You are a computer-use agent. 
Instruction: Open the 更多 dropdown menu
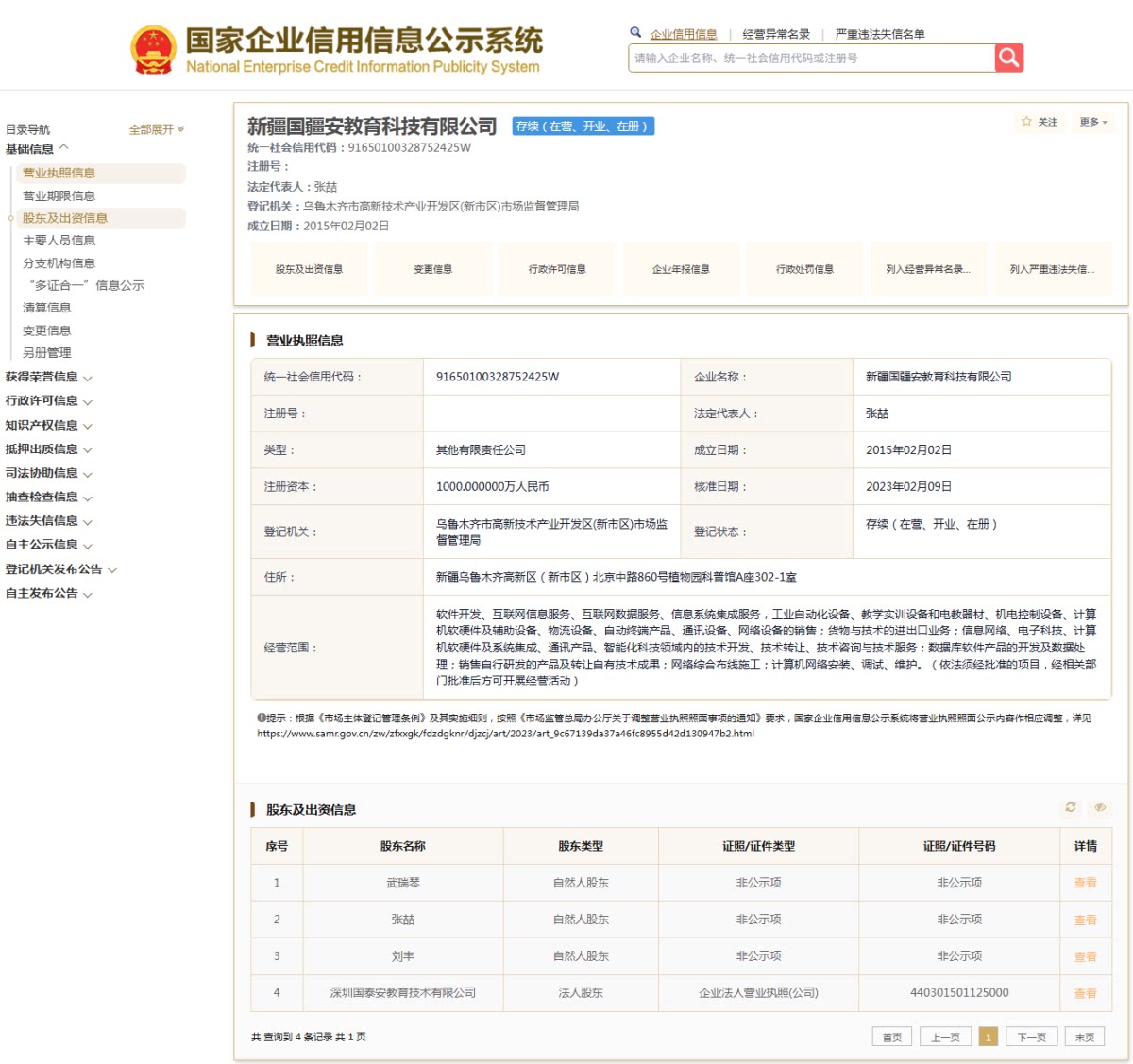(x=1093, y=122)
